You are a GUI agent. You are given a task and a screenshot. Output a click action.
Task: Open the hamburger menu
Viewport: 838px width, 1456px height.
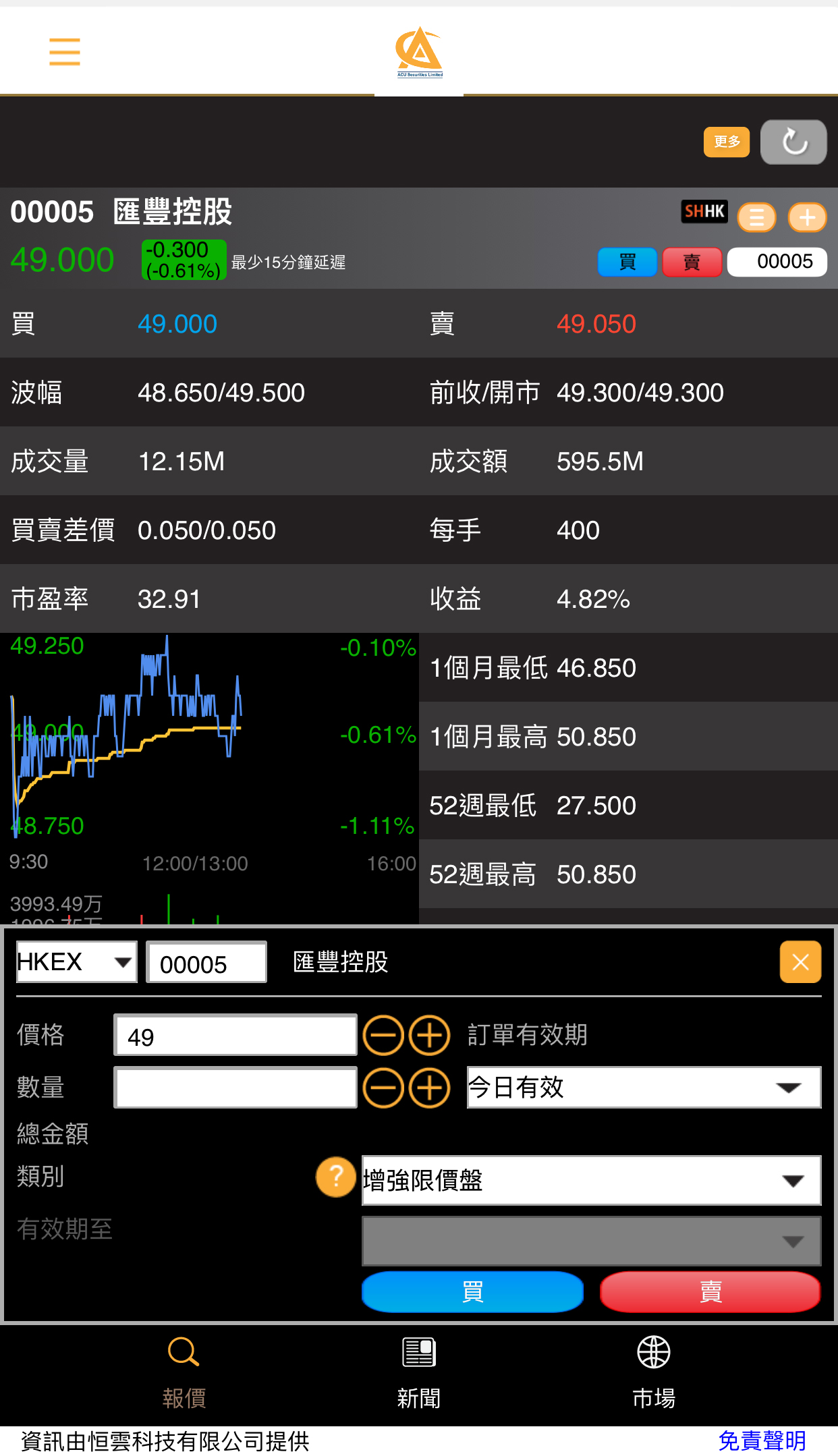pyautogui.click(x=65, y=52)
